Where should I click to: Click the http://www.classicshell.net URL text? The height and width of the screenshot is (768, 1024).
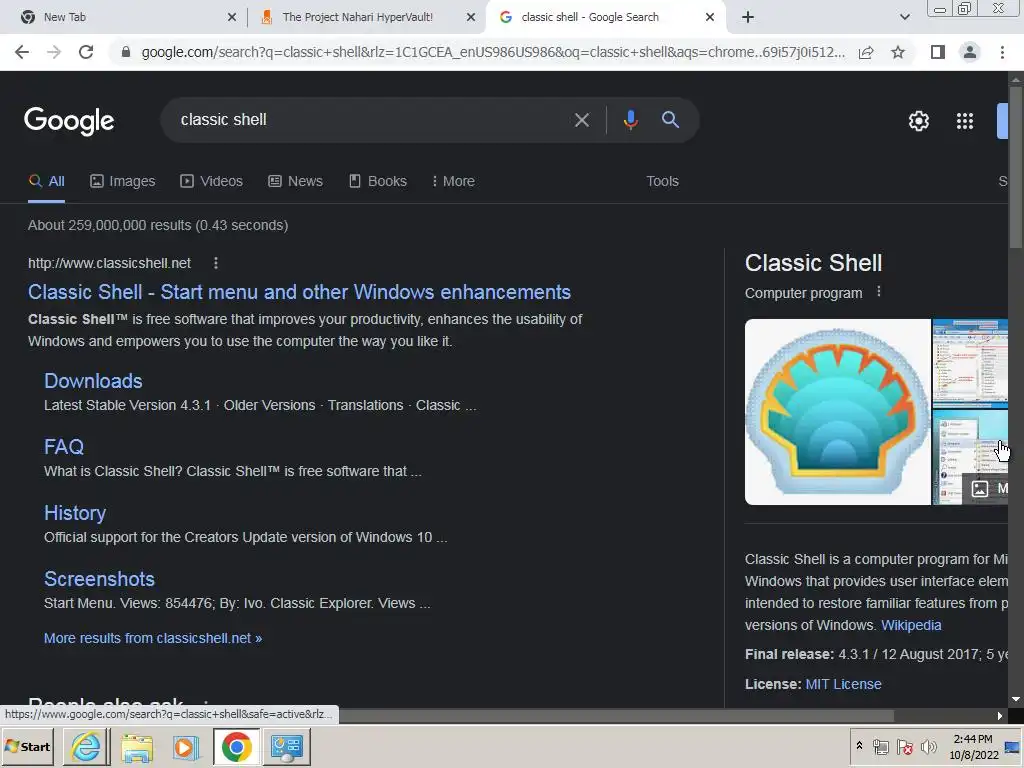click(109, 263)
